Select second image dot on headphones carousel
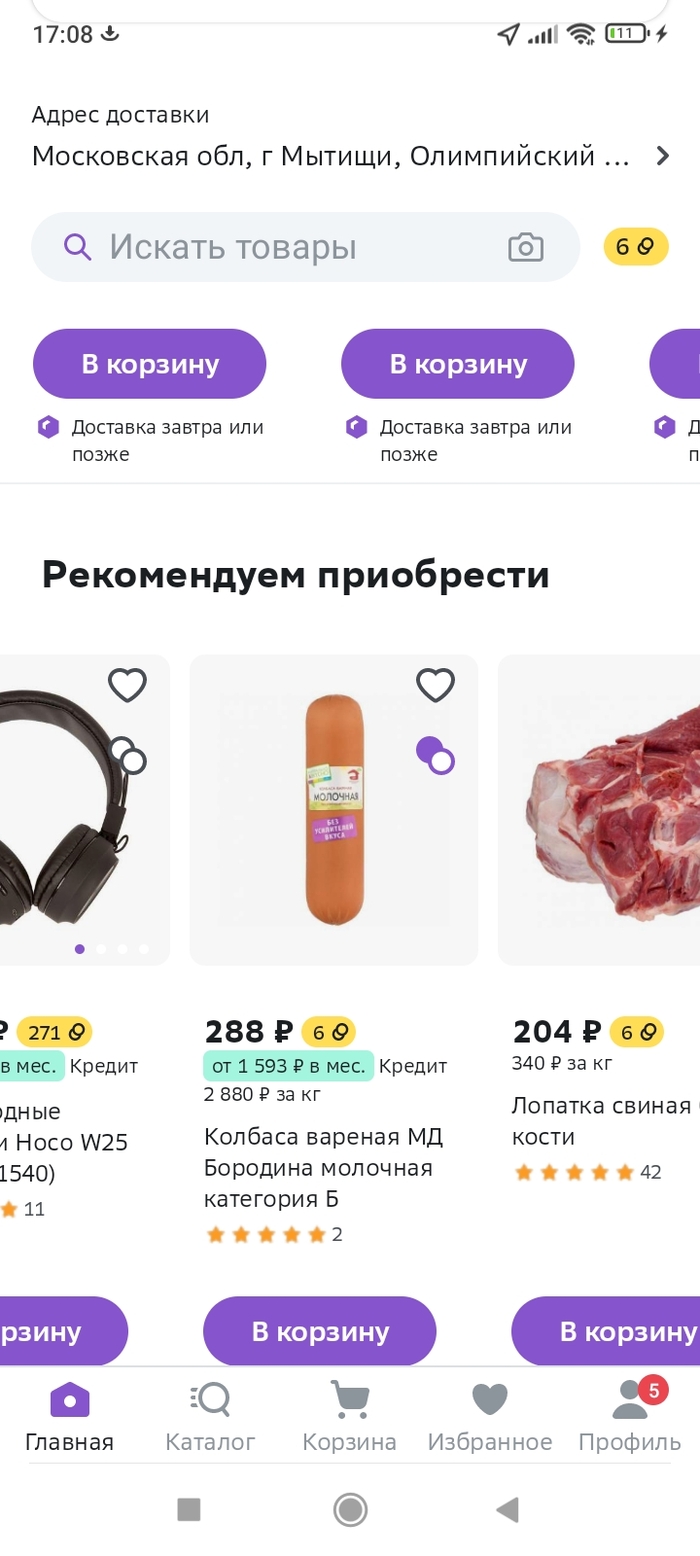The height and width of the screenshot is (1556, 700). (x=101, y=949)
